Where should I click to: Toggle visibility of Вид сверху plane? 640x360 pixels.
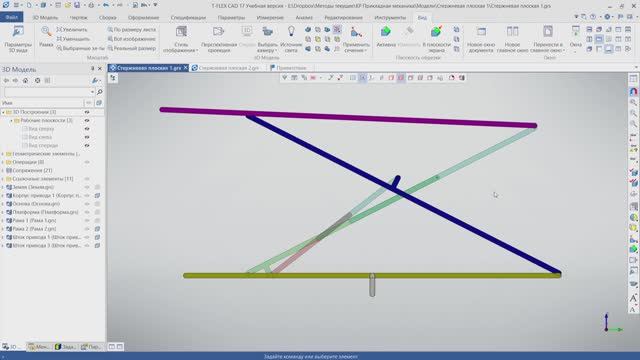click(x=87, y=129)
